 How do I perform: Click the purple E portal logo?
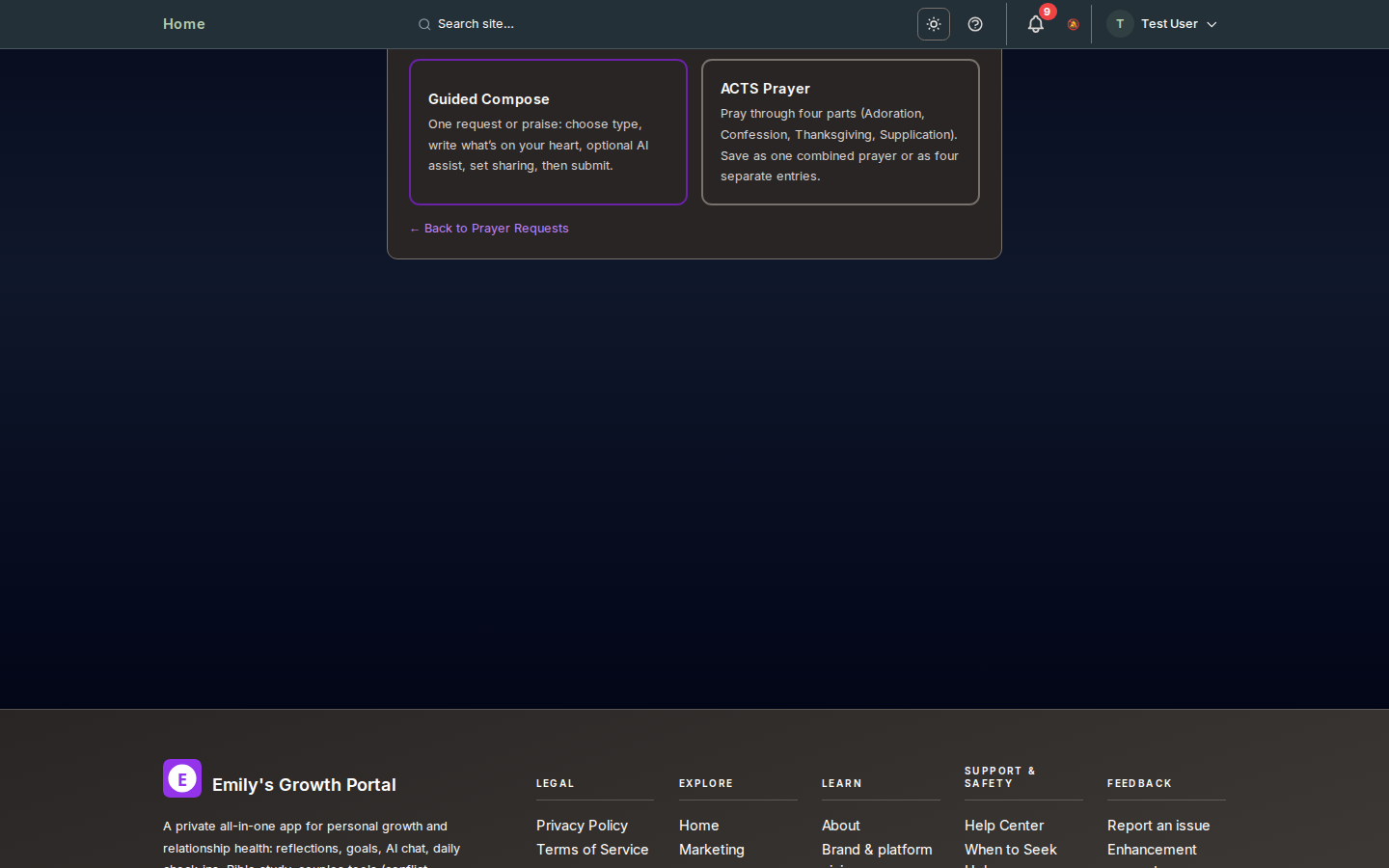coord(182,778)
